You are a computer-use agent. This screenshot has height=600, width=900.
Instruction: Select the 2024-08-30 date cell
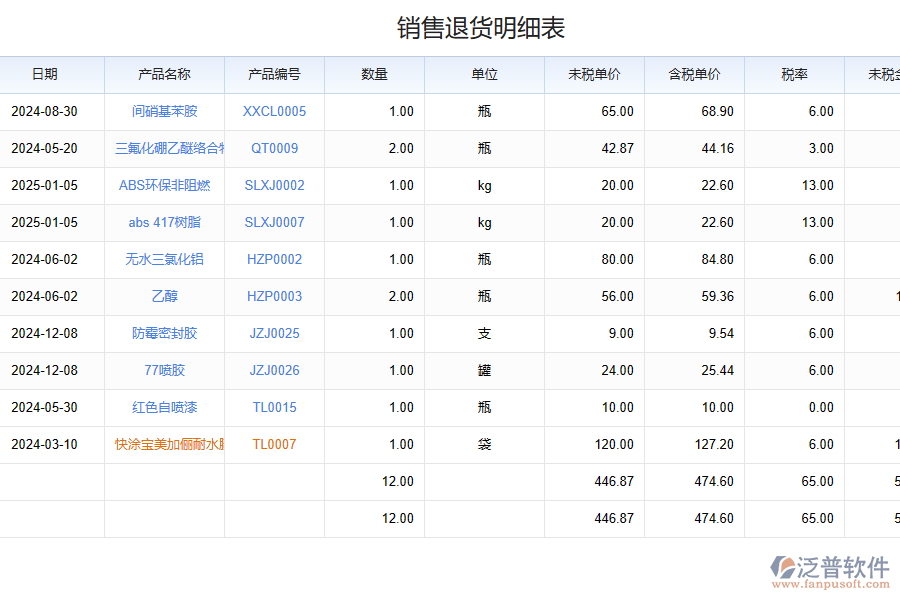coord(53,111)
